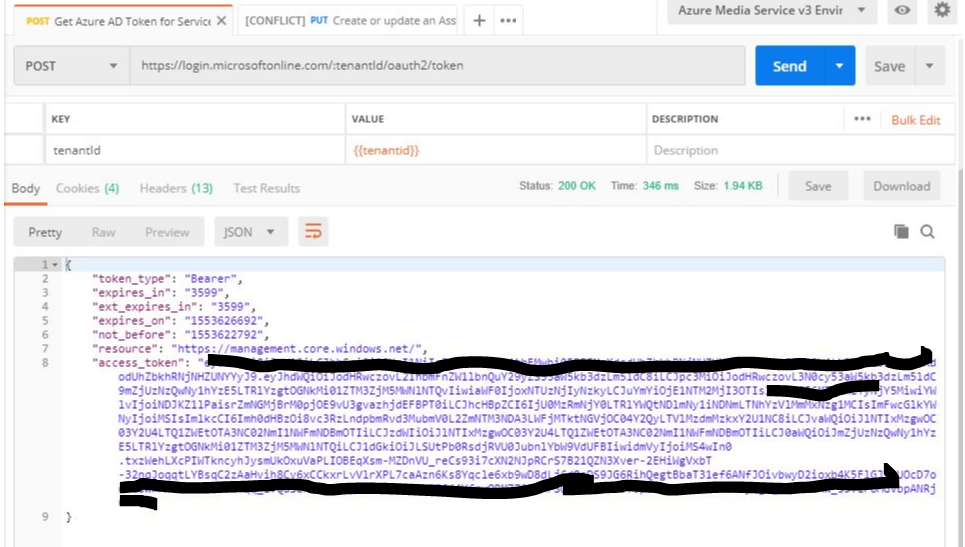The height and width of the screenshot is (547, 965).
Task: Click the "ext_expires_in" line in response
Action: tap(174, 306)
